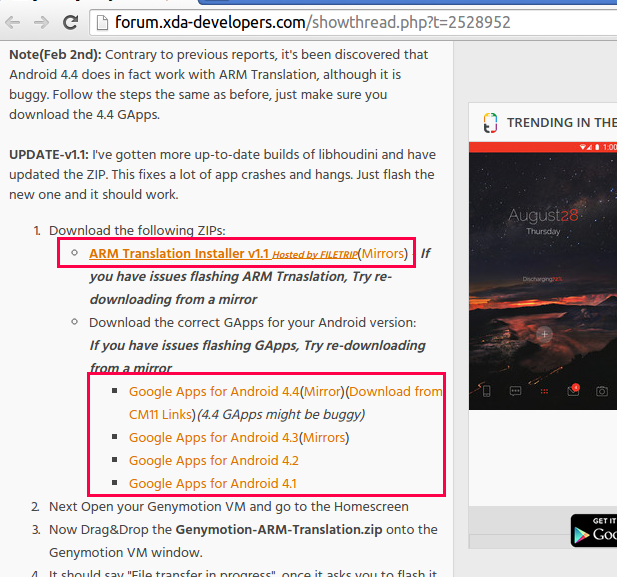617x577 pixels.
Task: Download Google Apps for Android 4.1
Action: click(212, 483)
